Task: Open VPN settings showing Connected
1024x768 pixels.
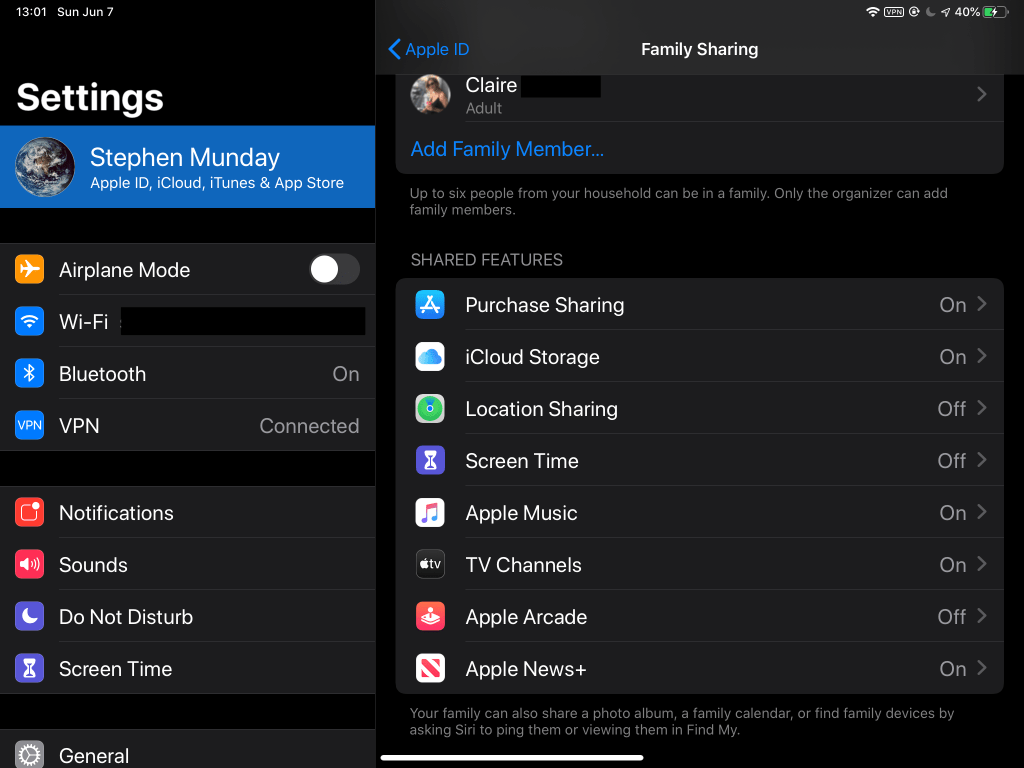Action: pyautogui.click(x=187, y=426)
